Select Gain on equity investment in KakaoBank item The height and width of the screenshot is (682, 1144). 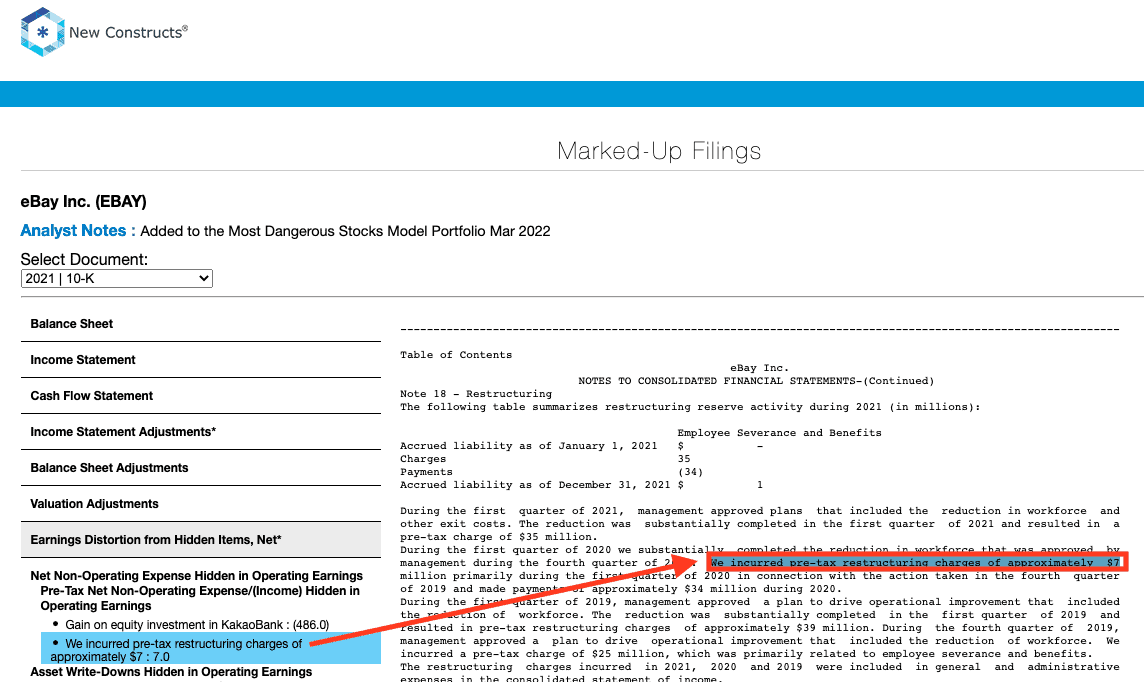tap(197, 625)
